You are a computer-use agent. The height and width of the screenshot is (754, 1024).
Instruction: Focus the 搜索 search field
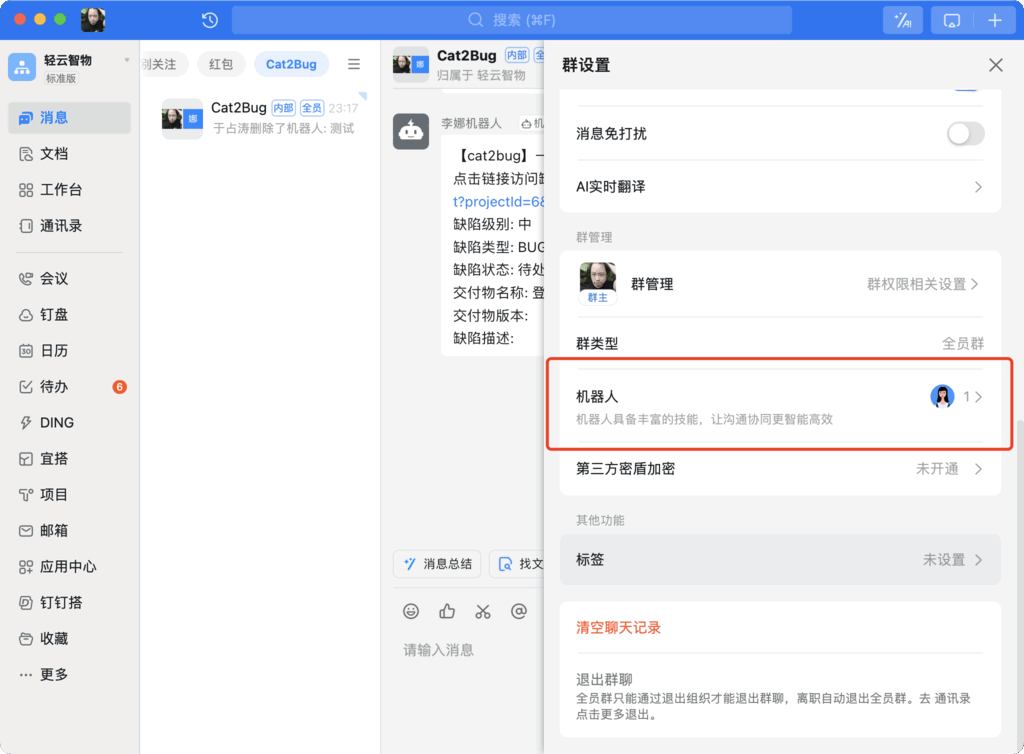512,20
